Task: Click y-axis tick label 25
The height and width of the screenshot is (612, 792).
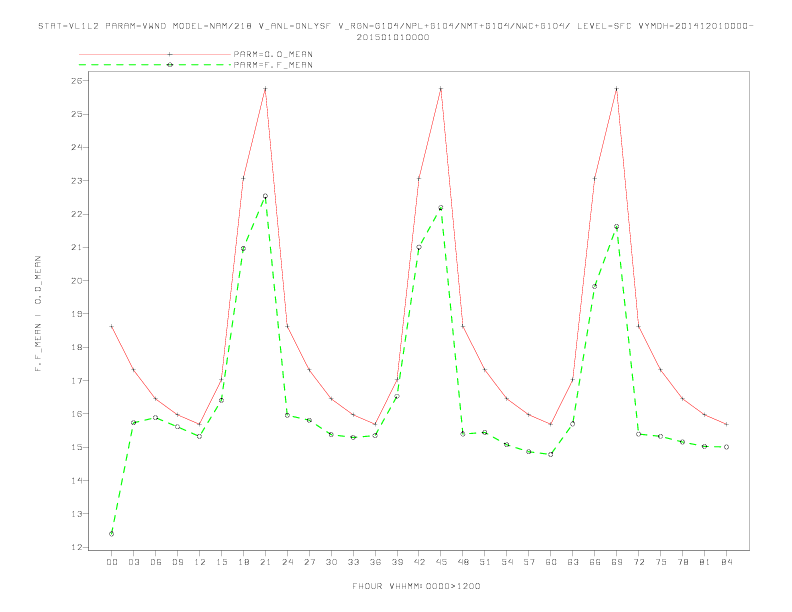Action: [x=77, y=114]
